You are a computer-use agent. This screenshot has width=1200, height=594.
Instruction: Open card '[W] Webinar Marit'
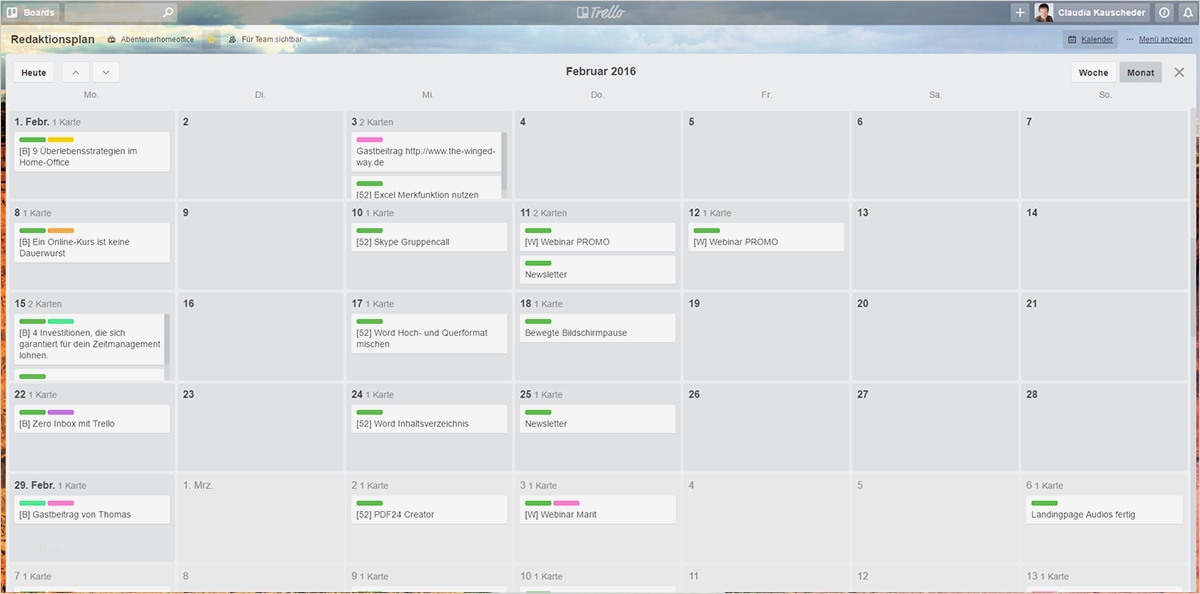[x=597, y=510]
